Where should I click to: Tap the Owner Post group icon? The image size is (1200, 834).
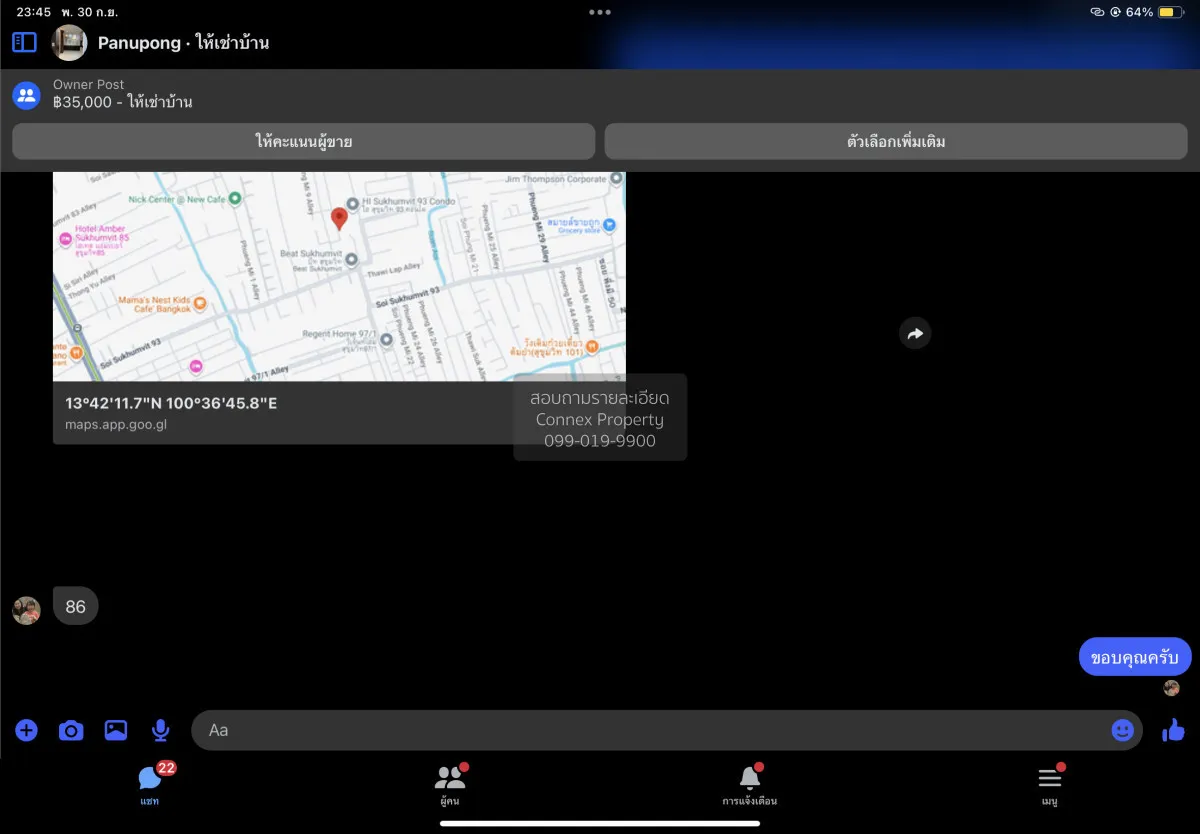tap(26, 95)
